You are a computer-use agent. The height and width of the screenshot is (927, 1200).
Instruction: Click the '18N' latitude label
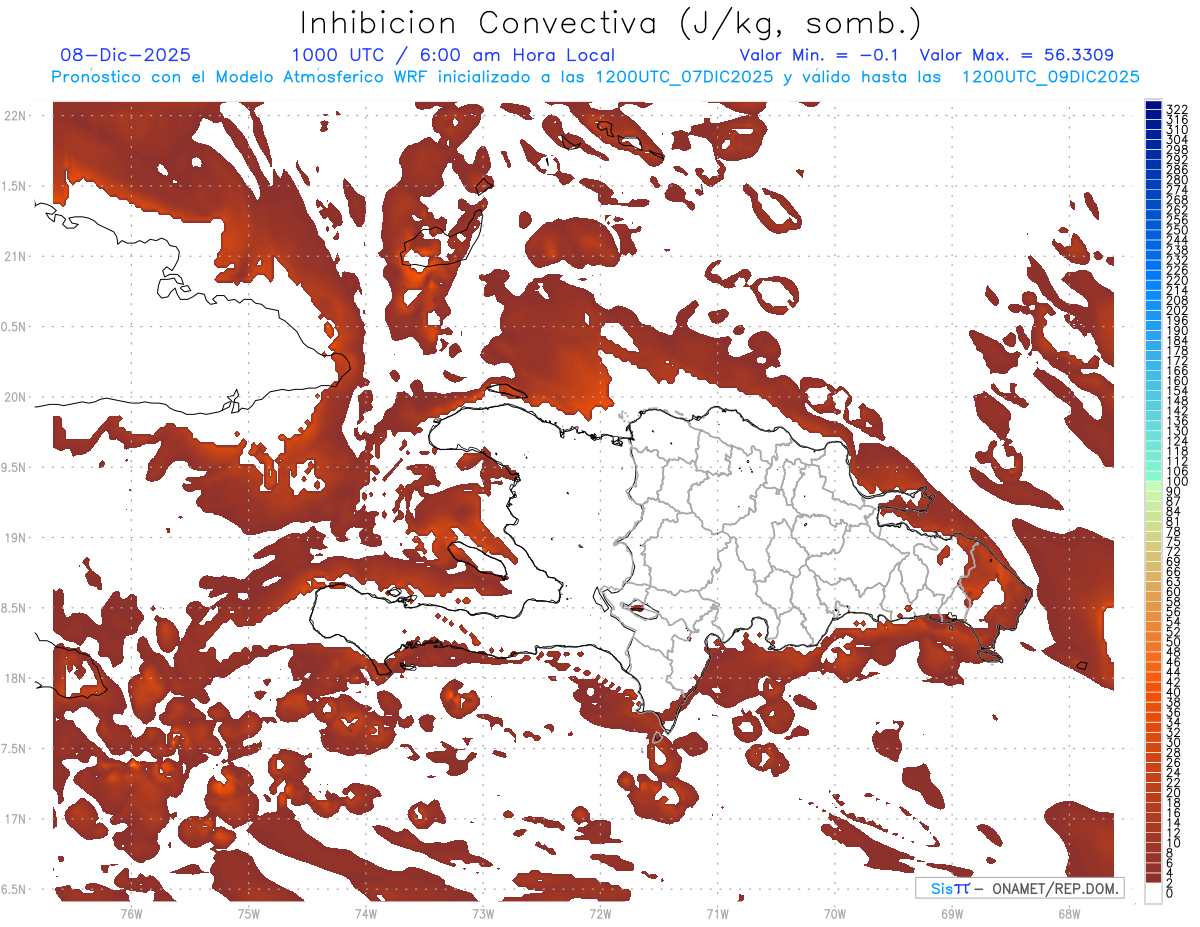click(15, 679)
